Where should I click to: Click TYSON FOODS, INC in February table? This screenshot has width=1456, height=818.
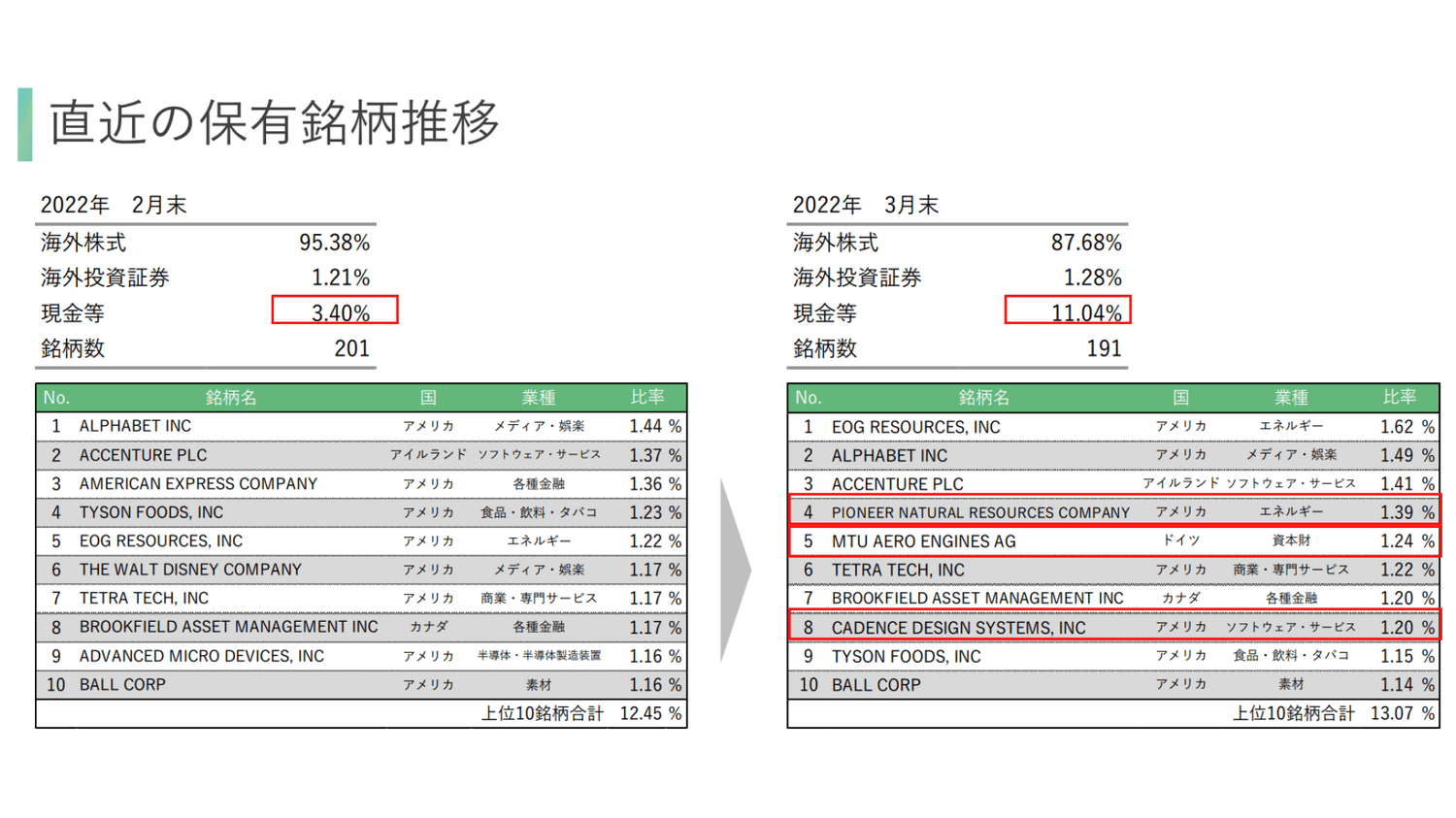coord(151,512)
